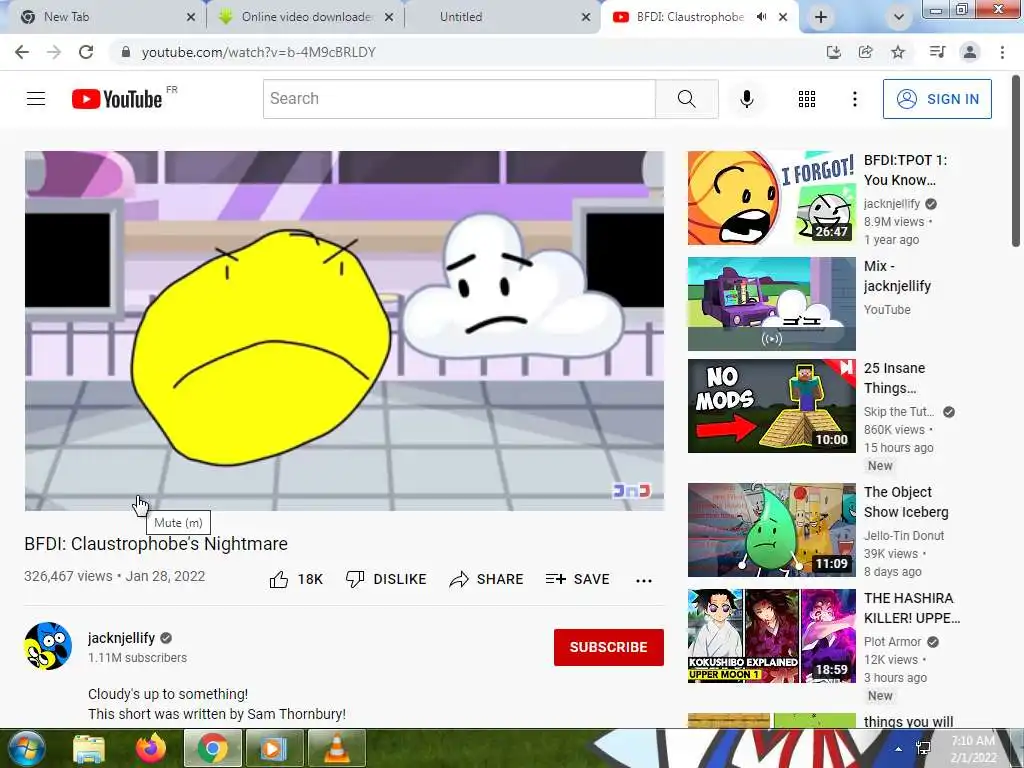Image resolution: width=1024 pixels, height=768 pixels.
Task: Start voice search with microphone icon
Action: coord(746,99)
